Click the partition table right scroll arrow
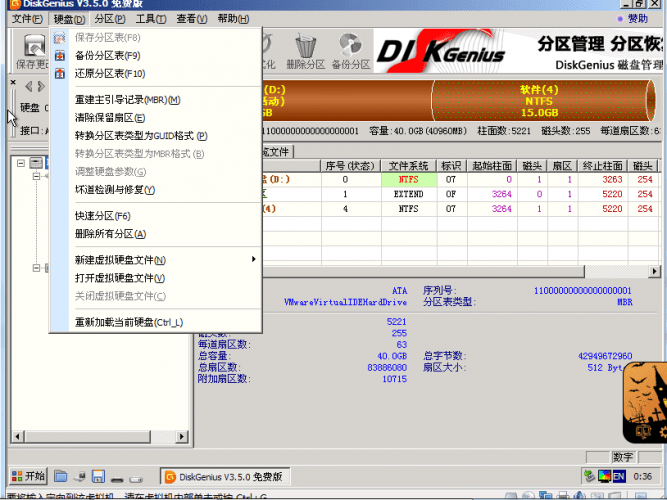 tap(654, 271)
